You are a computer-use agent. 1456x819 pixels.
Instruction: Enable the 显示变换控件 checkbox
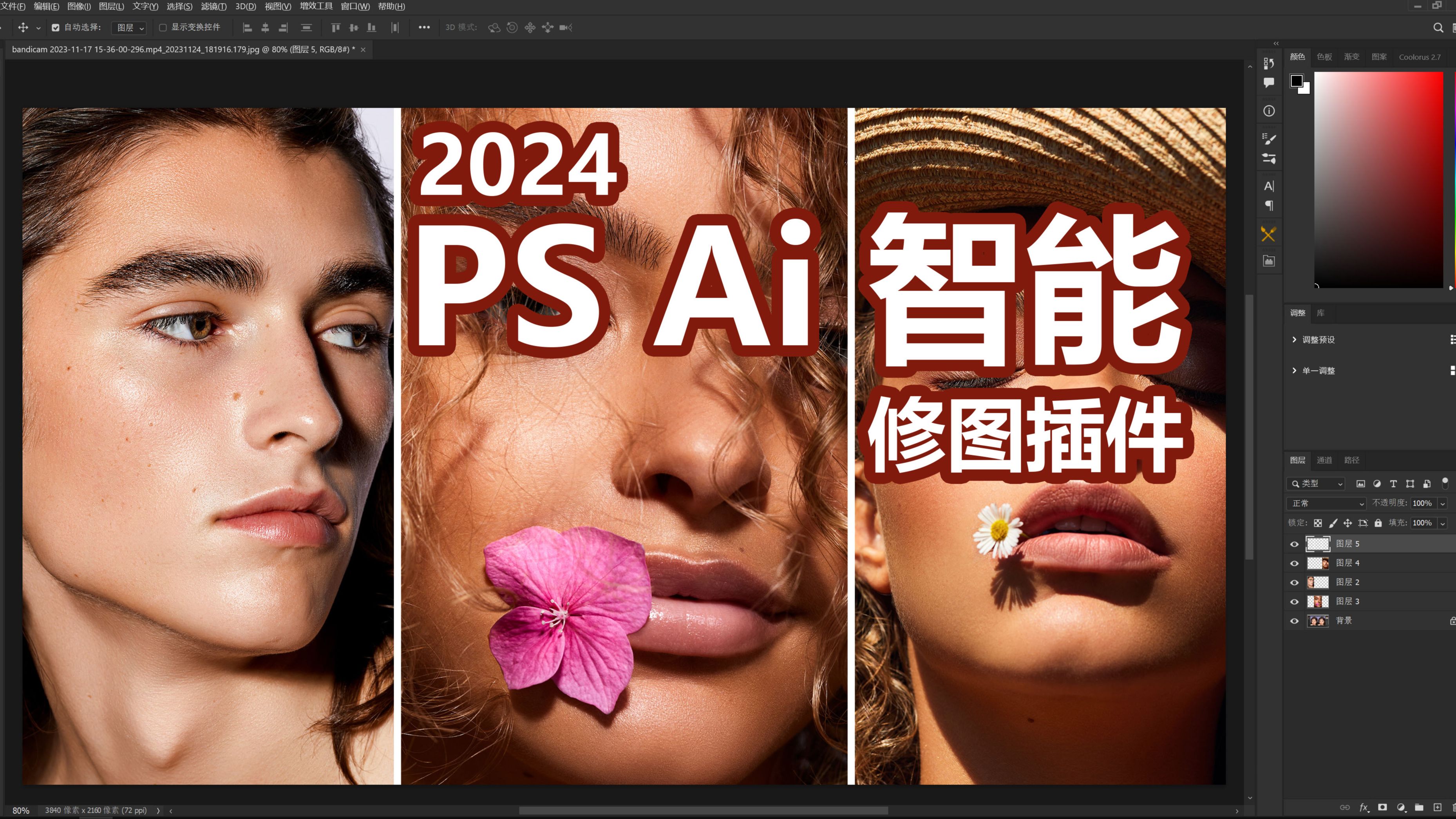(x=163, y=27)
